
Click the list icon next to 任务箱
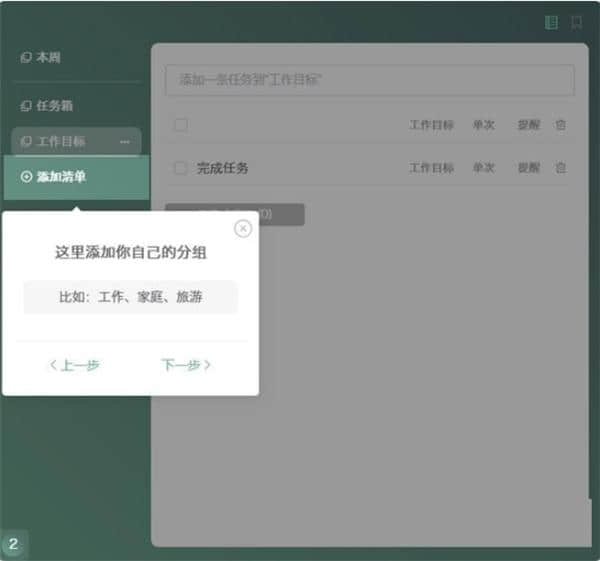(x=26, y=105)
